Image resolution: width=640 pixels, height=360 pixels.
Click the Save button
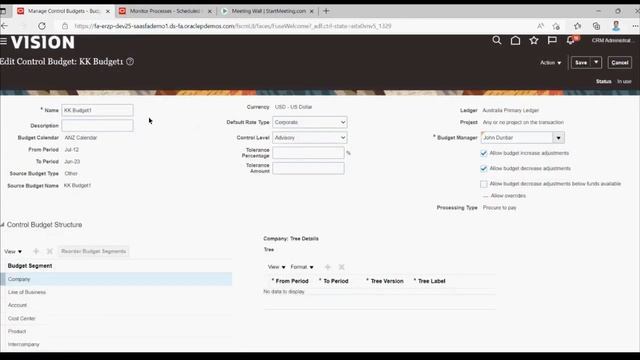(x=581, y=62)
